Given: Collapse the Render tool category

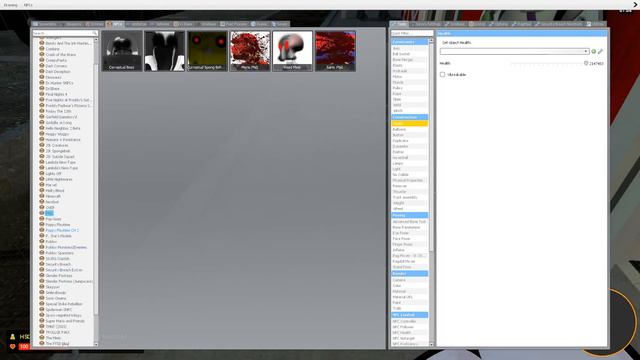Looking at the screenshot, I should (x=409, y=273).
